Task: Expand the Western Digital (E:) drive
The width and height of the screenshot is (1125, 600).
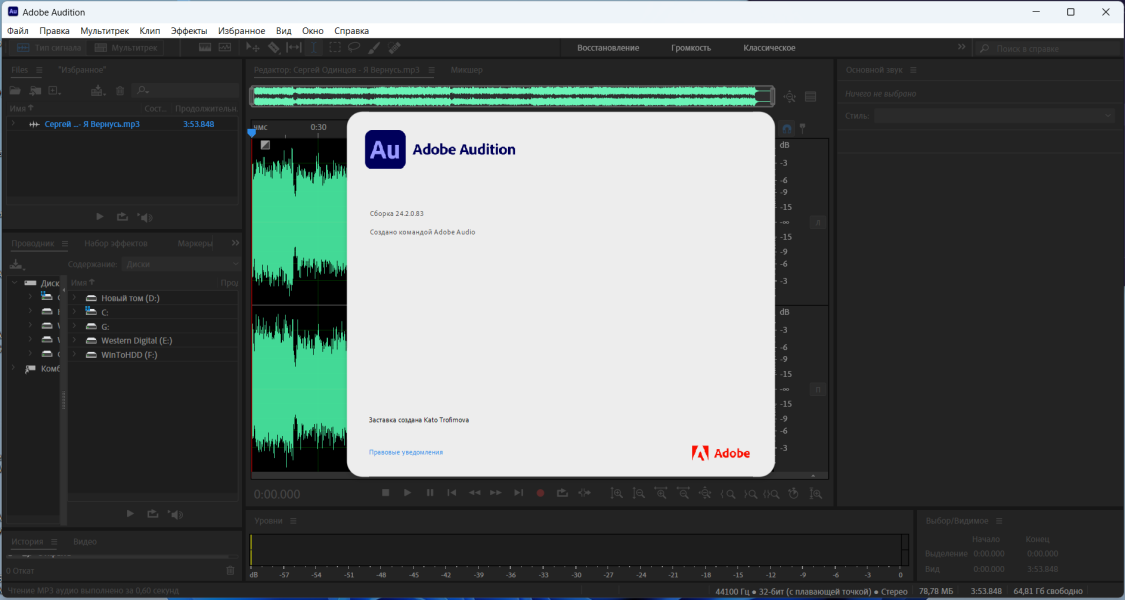Action: [x=75, y=340]
